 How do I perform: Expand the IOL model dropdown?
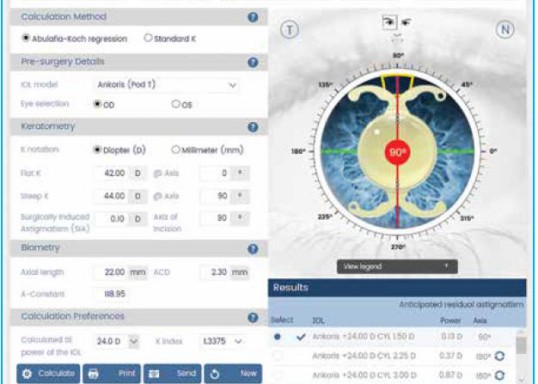pyautogui.click(x=166, y=85)
